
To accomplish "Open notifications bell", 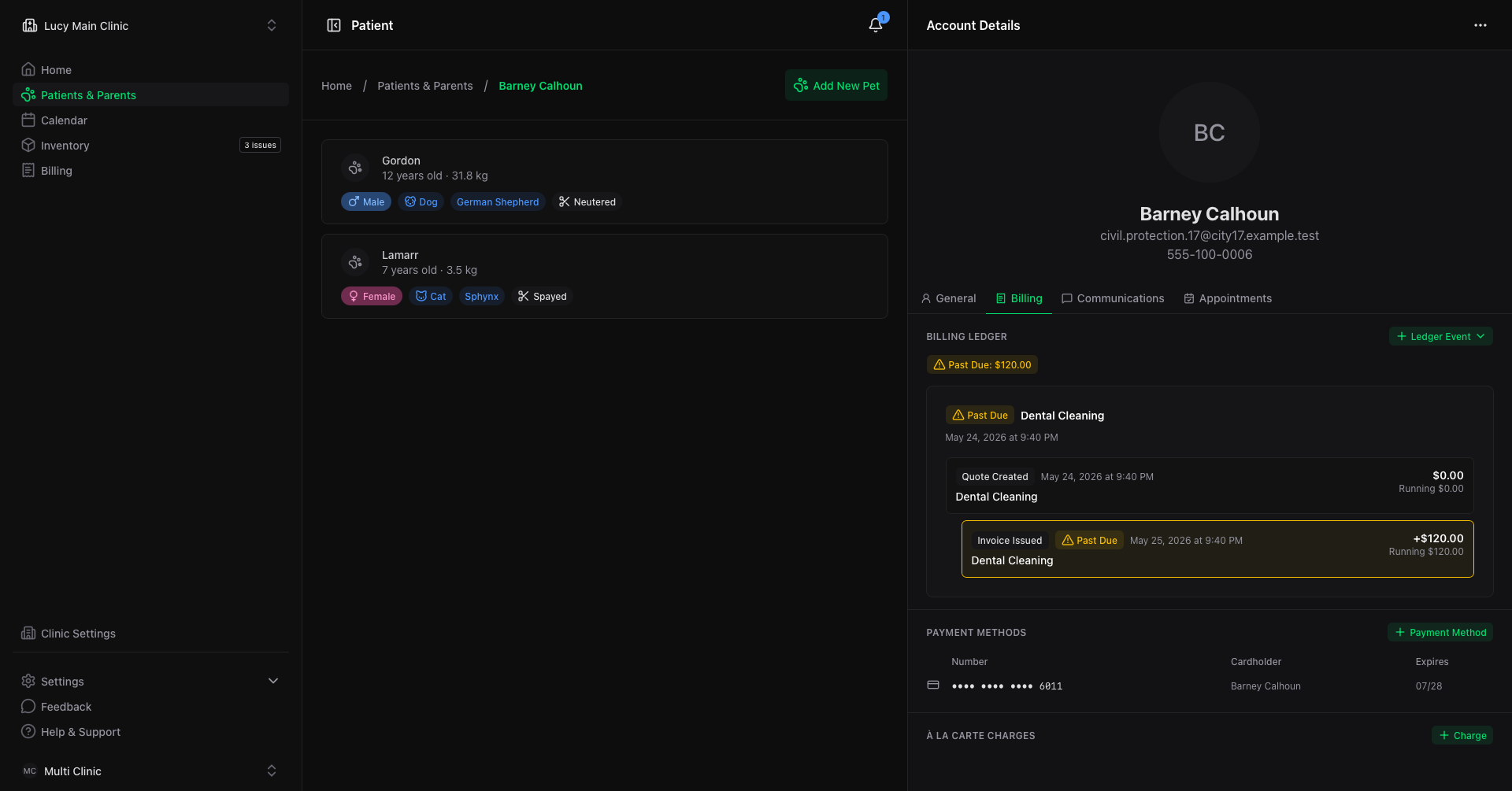I will tap(876, 25).
